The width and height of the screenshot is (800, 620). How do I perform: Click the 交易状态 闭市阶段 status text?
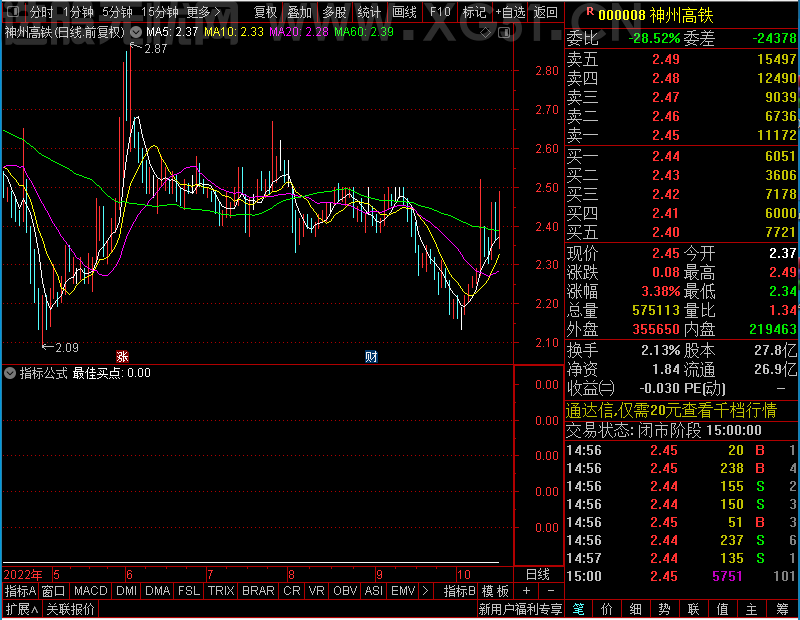click(x=664, y=430)
